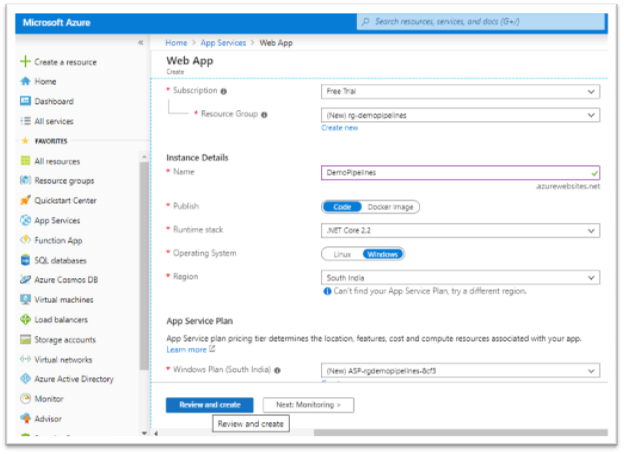624x454 pixels.
Task: Open the Runtime stack dropdown
Action: click(460, 230)
